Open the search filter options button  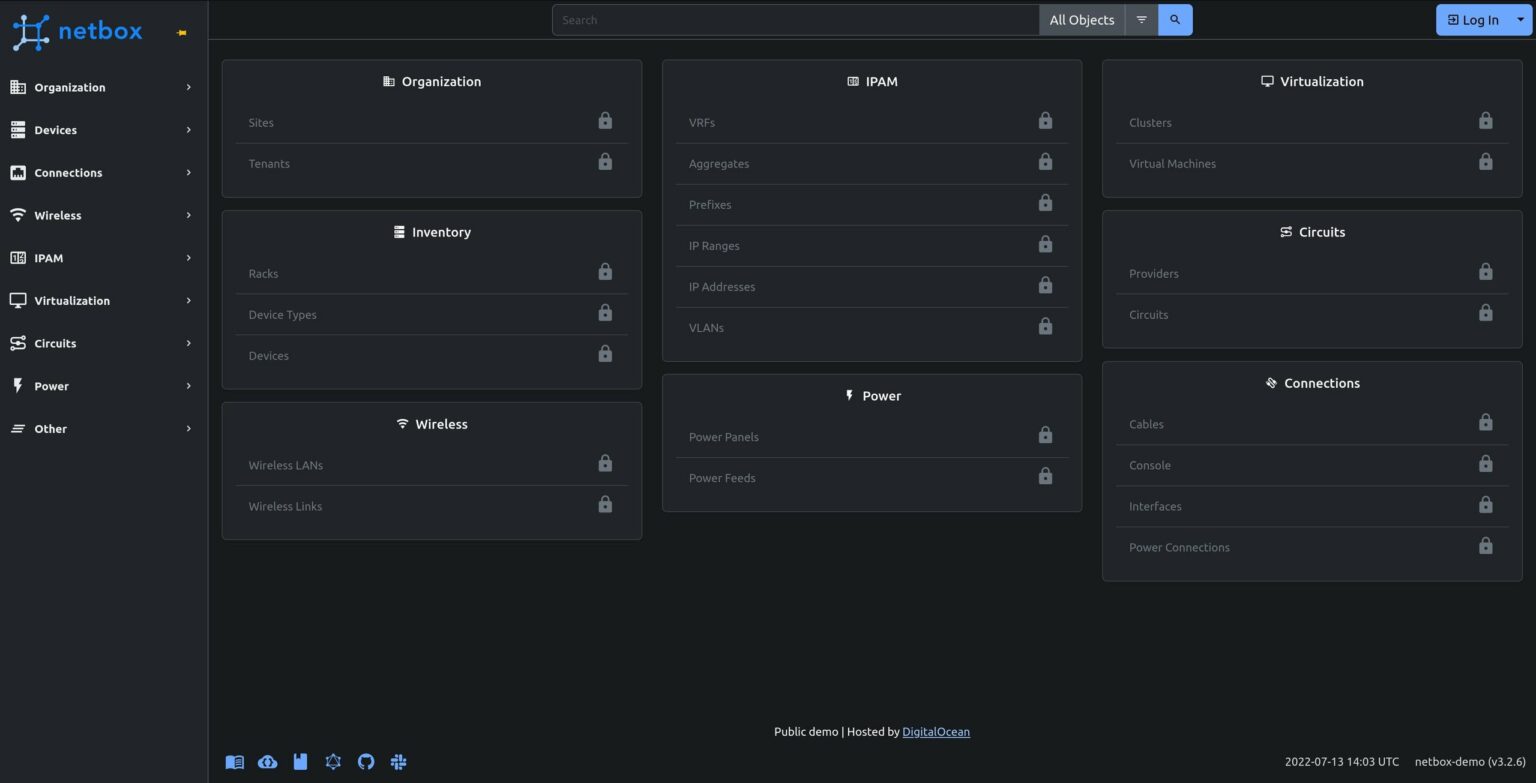point(1141,20)
